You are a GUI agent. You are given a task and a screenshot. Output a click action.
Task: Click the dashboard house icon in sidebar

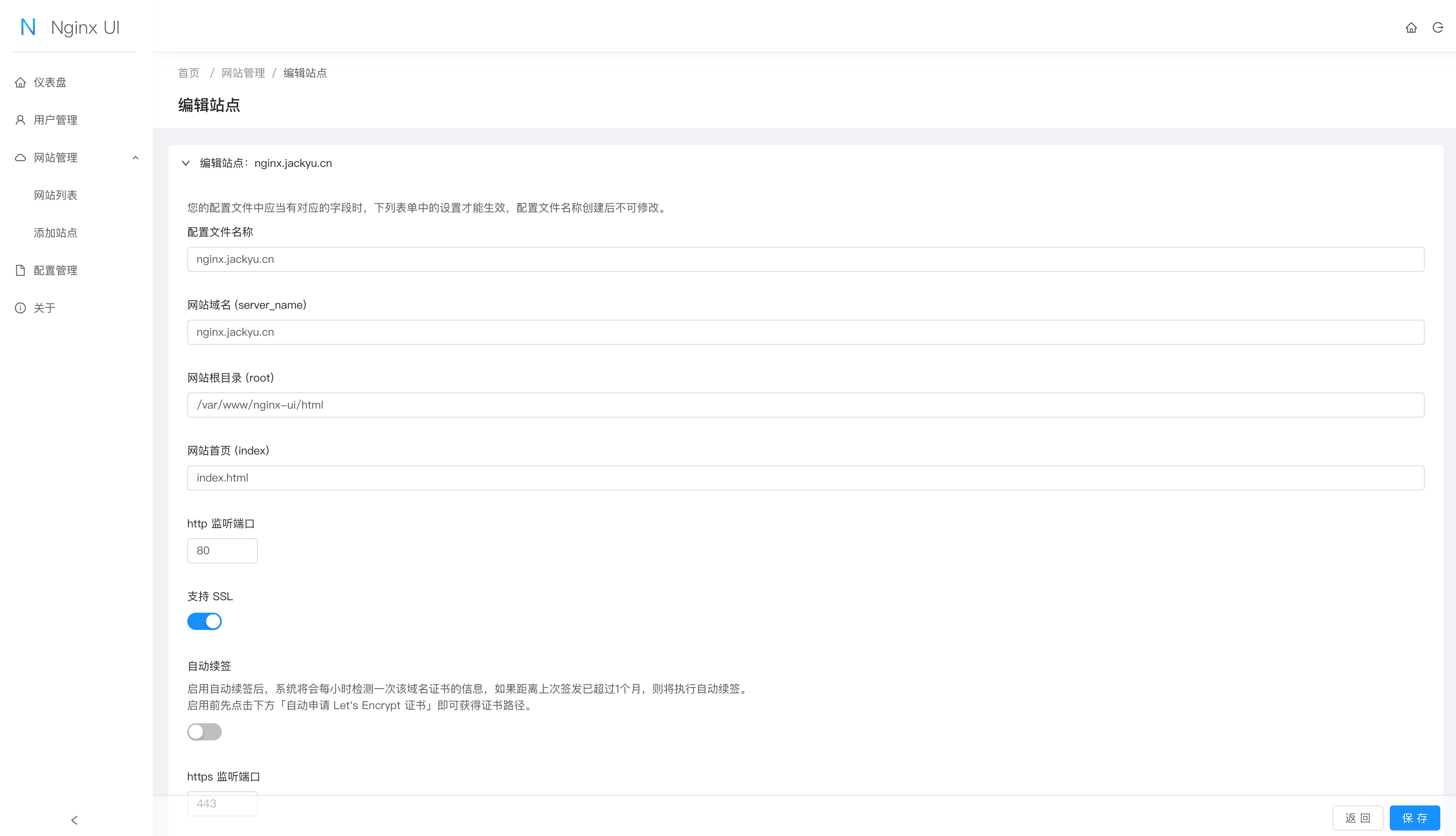tap(21, 82)
